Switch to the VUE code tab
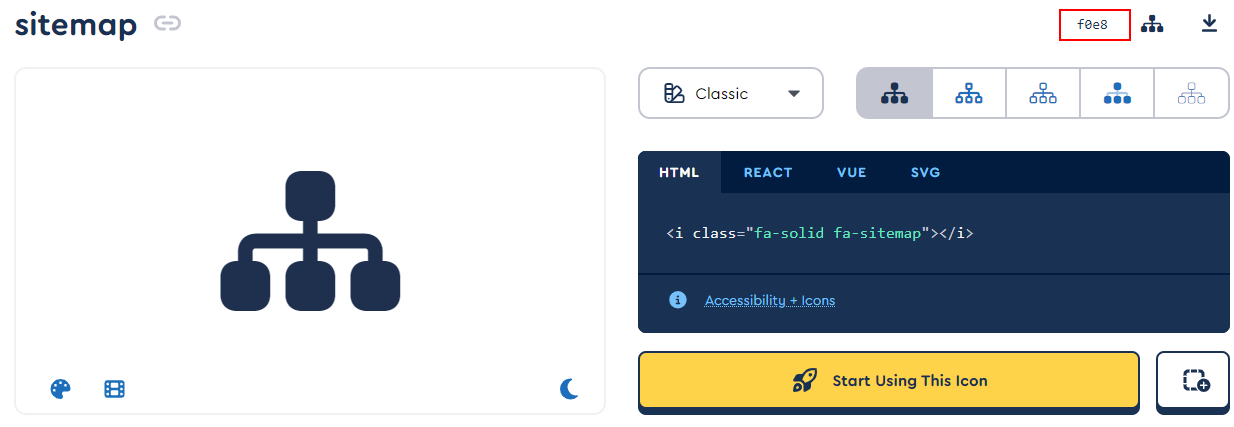1234x427 pixels. coord(852,172)
